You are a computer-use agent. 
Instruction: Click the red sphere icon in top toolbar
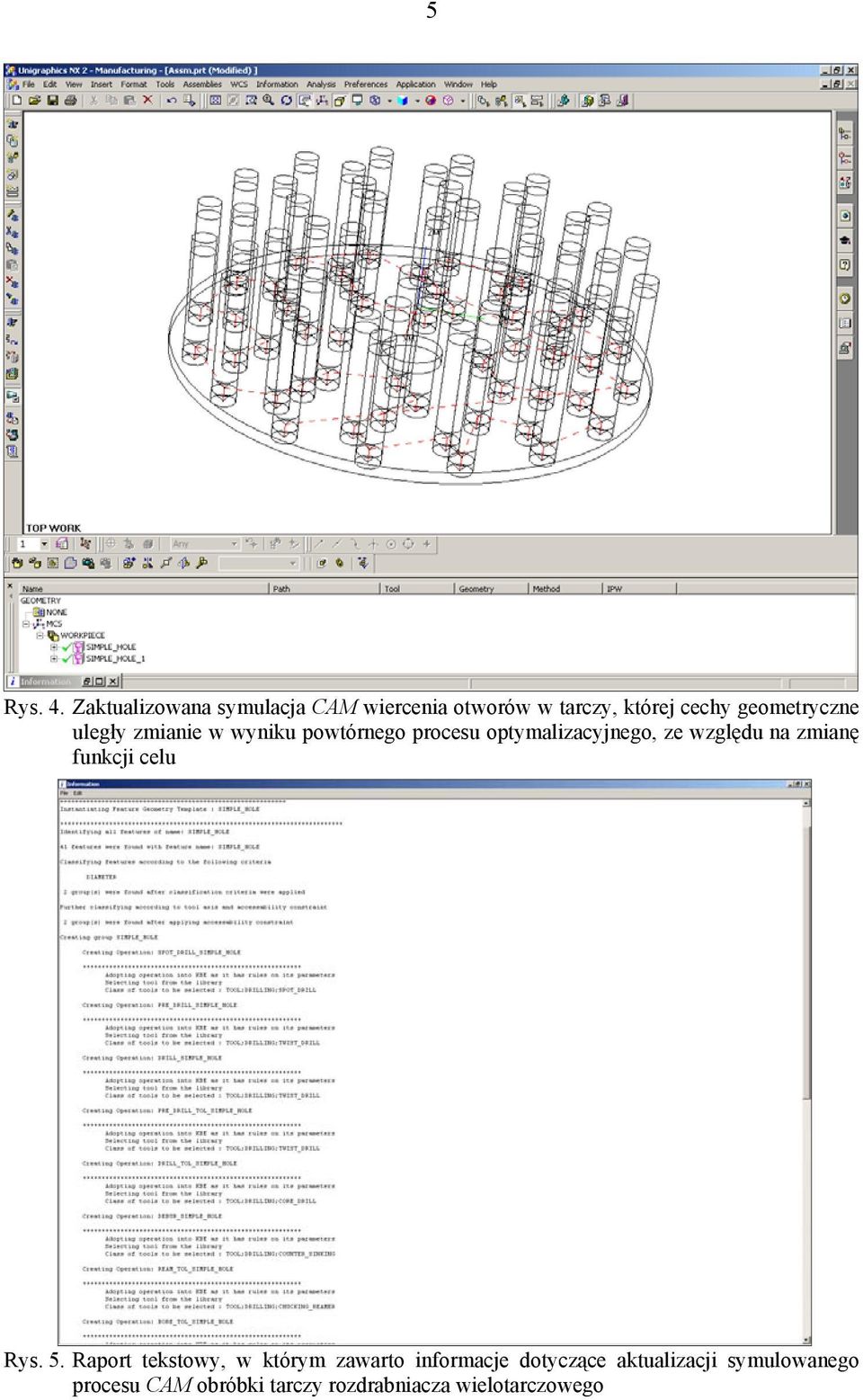tap(431, 101)
